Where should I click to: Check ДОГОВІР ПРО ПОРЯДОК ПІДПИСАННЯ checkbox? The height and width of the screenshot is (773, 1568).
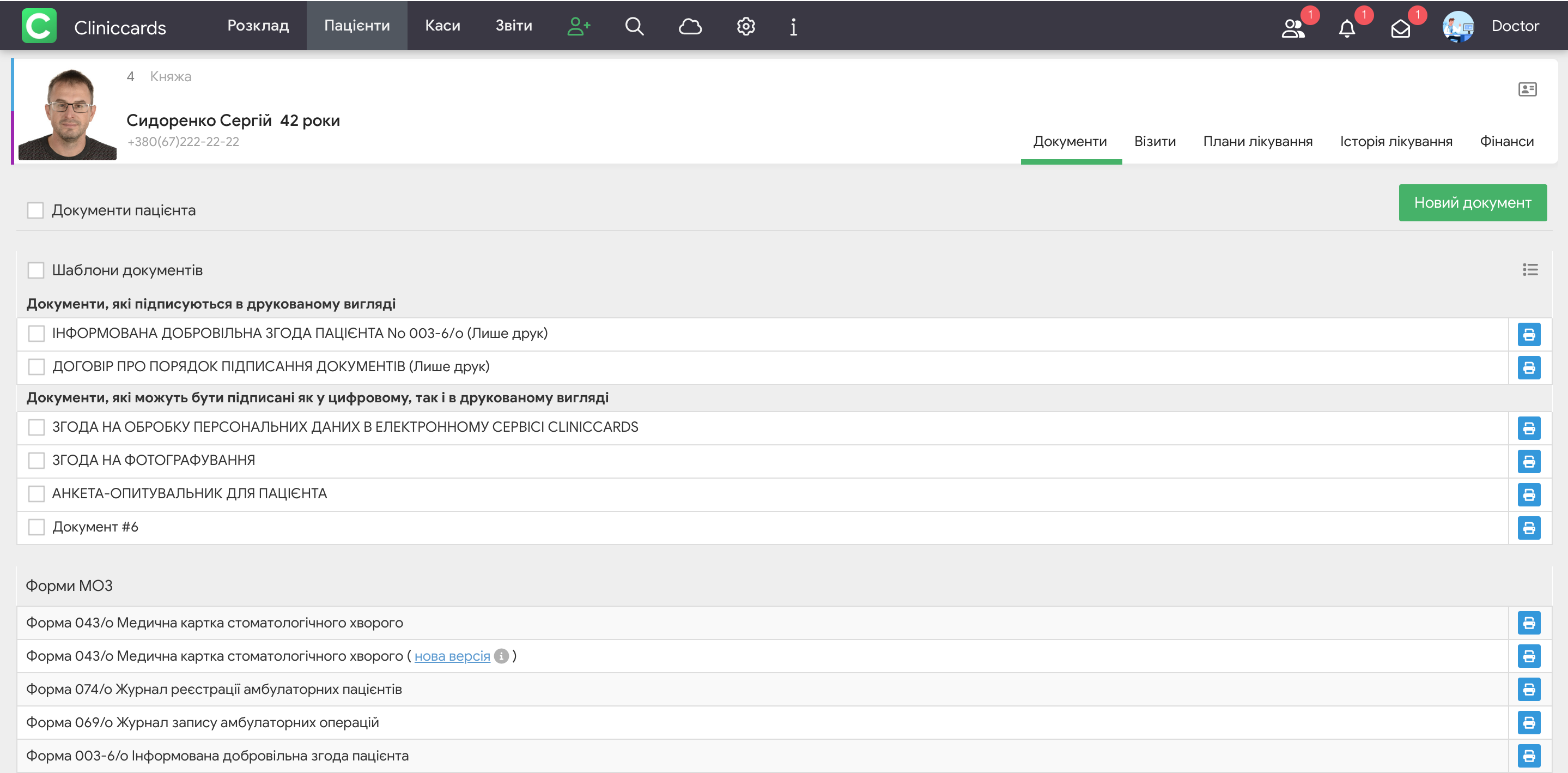pyautogui.click(x=37, y=366)
